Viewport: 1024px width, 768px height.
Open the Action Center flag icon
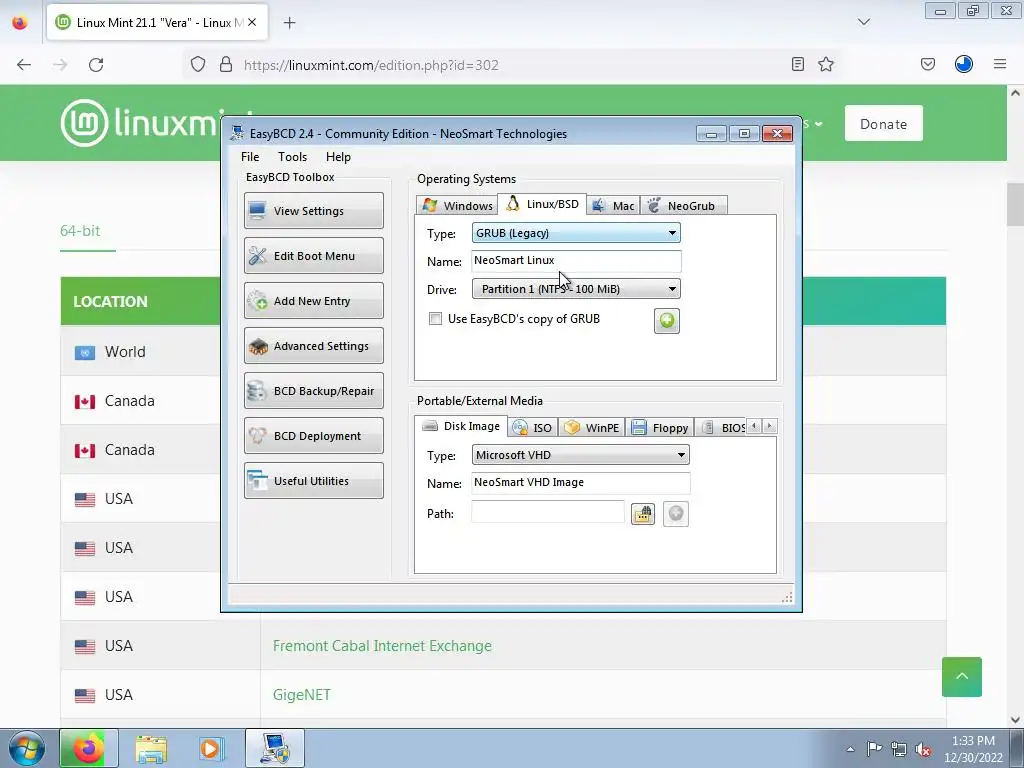coord(874,749)
